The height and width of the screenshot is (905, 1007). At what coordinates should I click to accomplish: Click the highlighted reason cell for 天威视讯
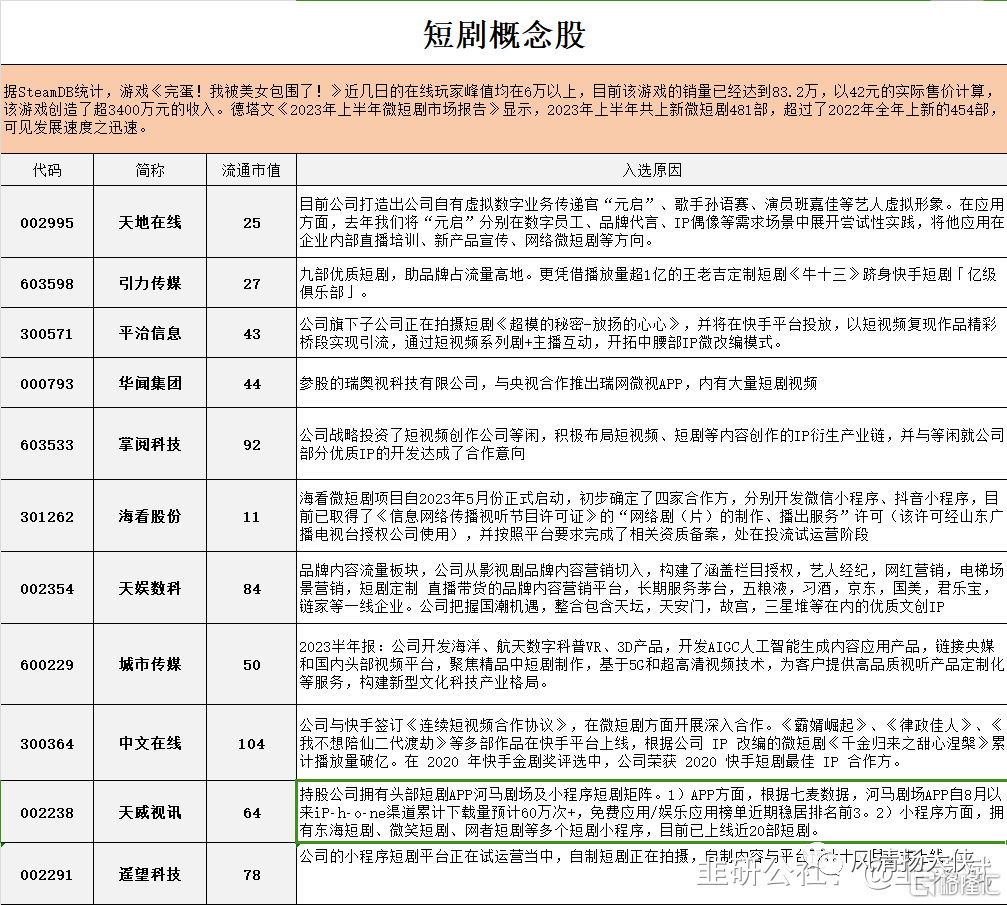[x=651, y=812]
